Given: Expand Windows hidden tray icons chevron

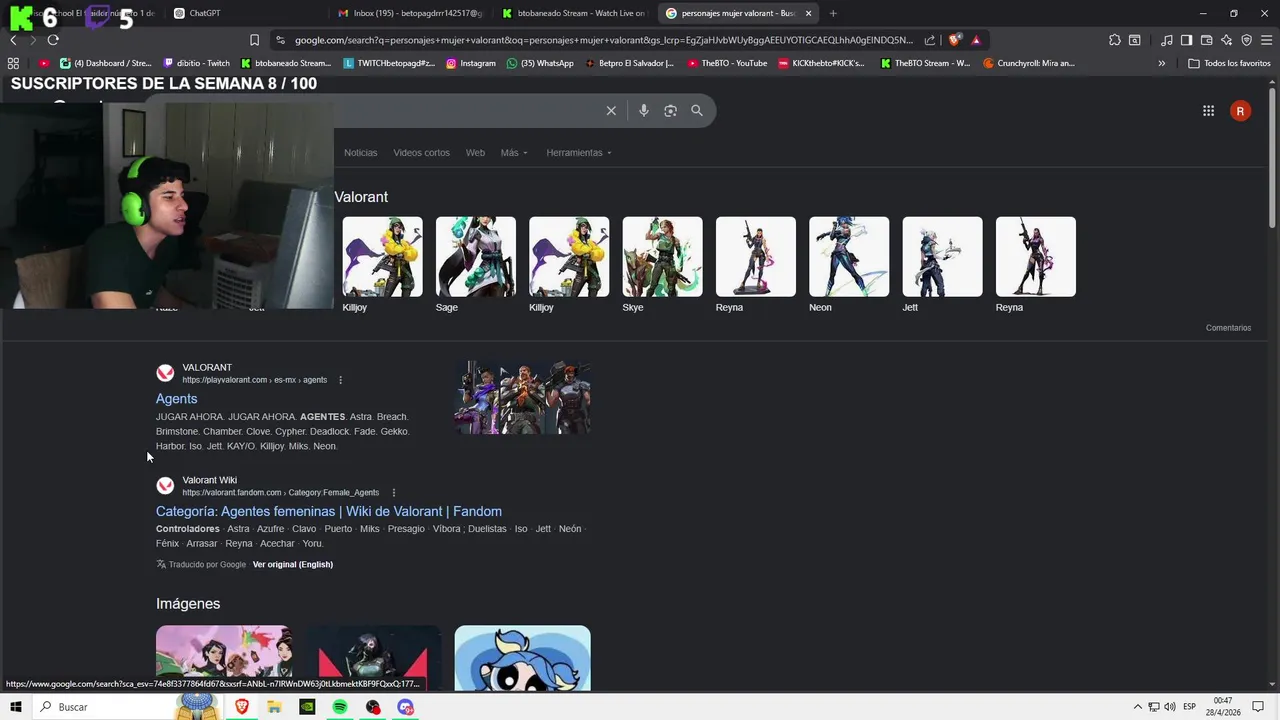Looking at the screenshot, I should coord(1137,707).
